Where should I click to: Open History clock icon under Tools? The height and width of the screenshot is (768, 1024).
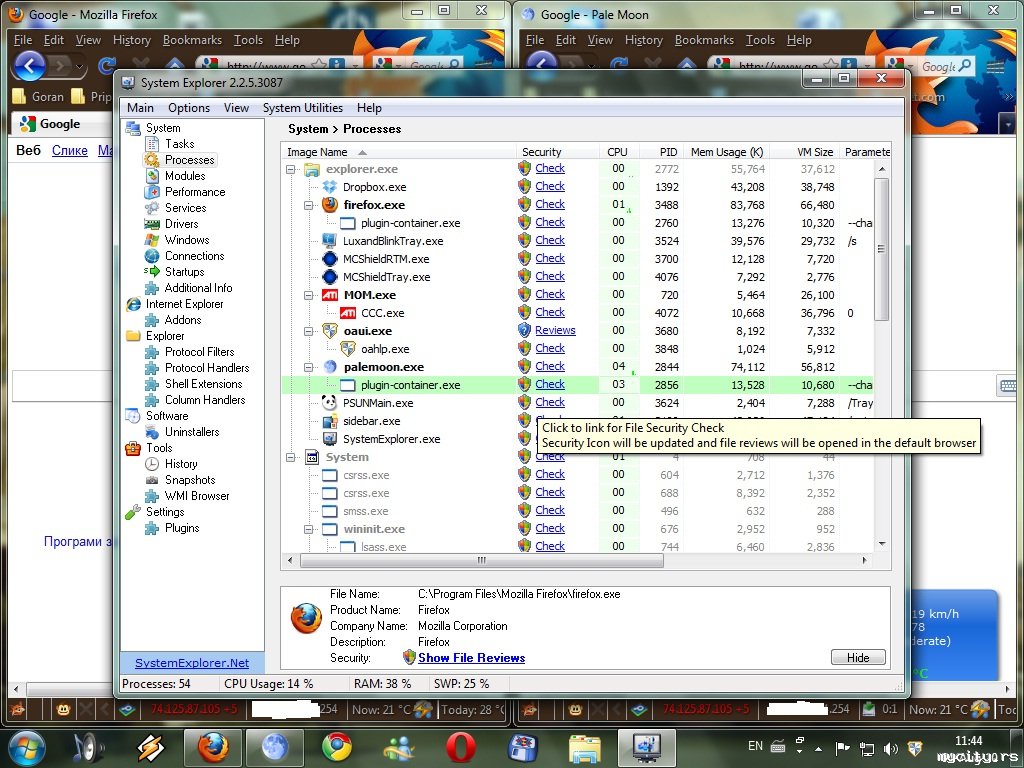point(152,464)
